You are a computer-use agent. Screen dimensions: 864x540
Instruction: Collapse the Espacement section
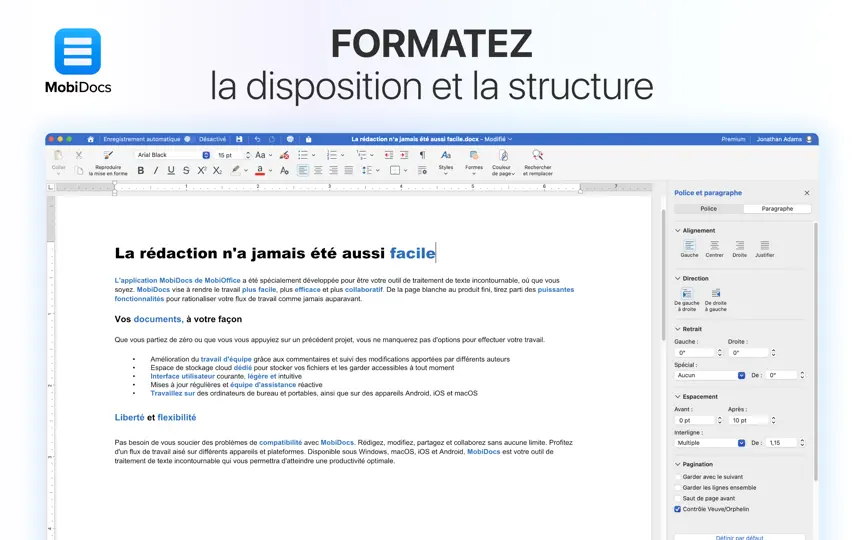tap(678, 397)
